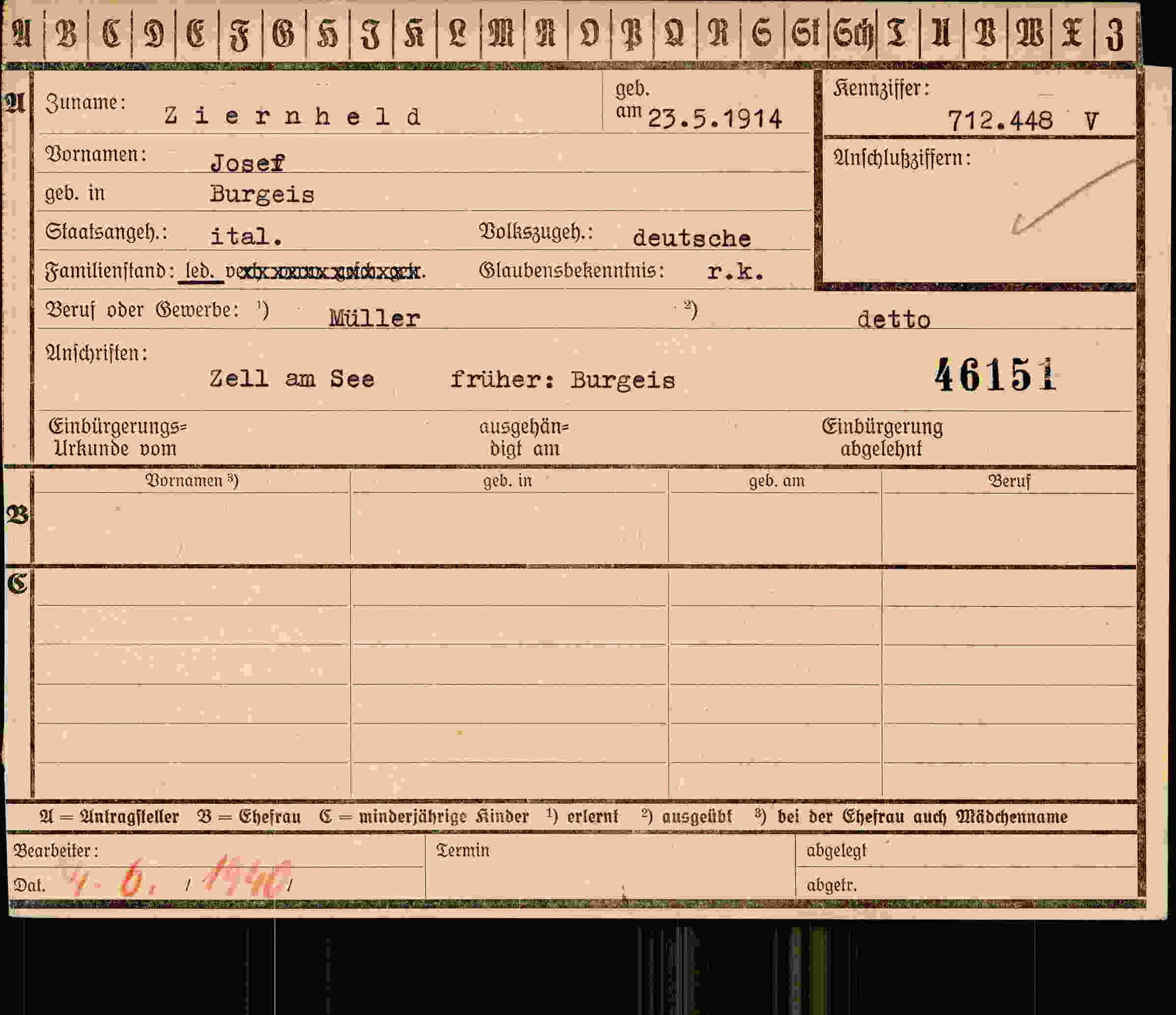Click the footnote "1) erlernt"
This screenshot has height=1015, width=1176.
click(582, 817)
